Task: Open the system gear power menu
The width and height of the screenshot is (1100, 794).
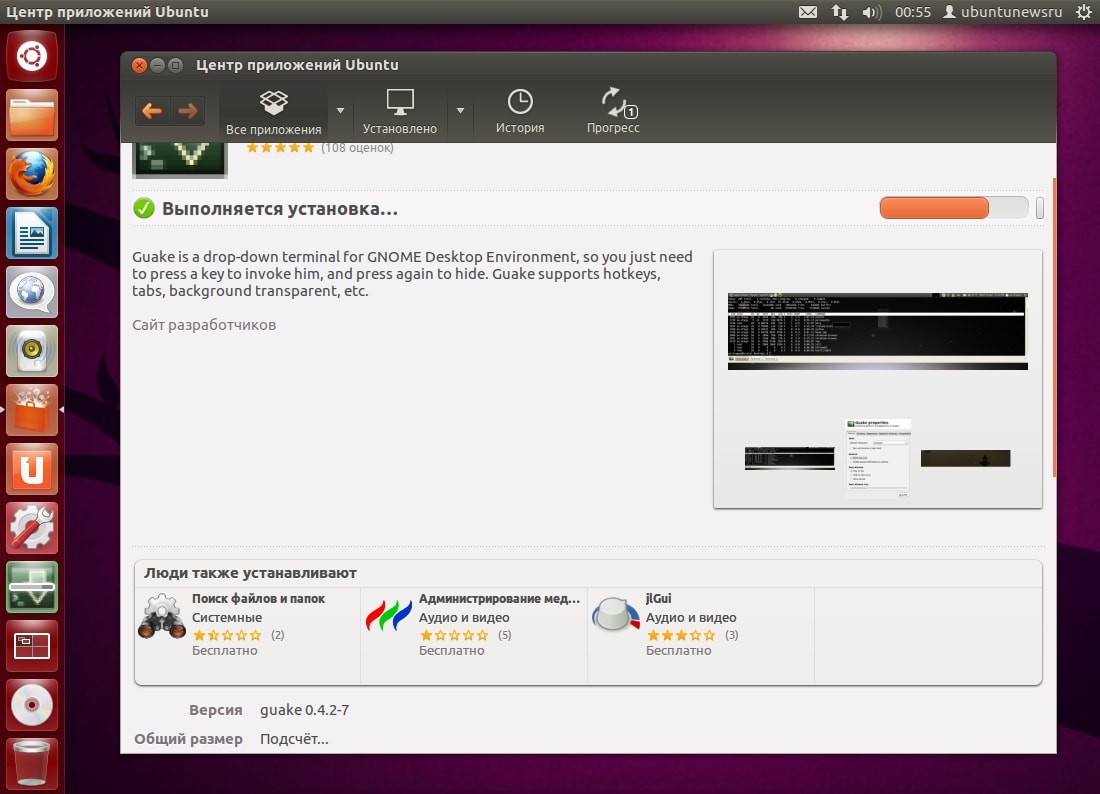Action: coord(1084,12)
